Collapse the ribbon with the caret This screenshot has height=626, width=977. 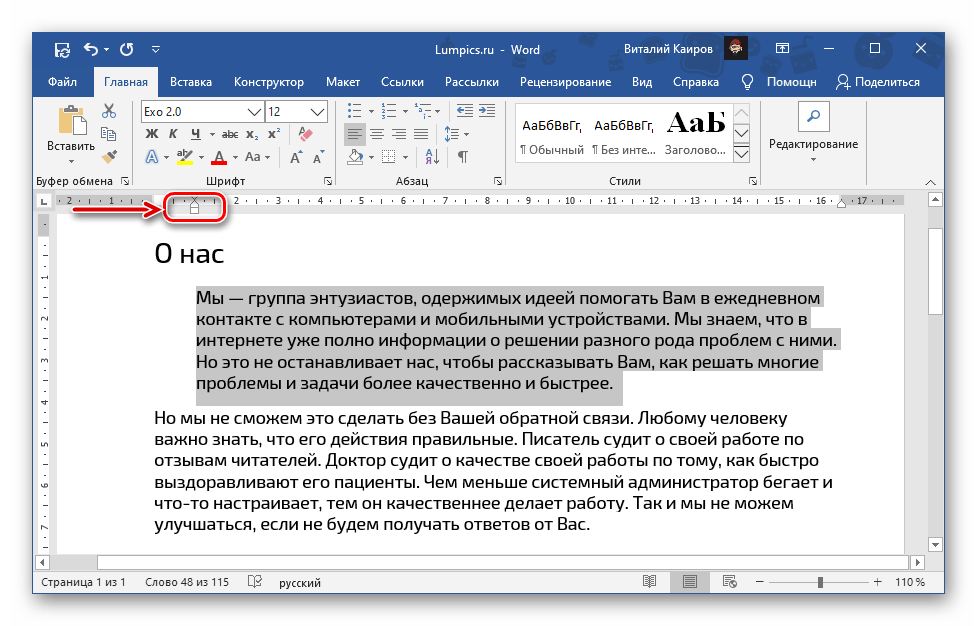(x=930, y=182)
